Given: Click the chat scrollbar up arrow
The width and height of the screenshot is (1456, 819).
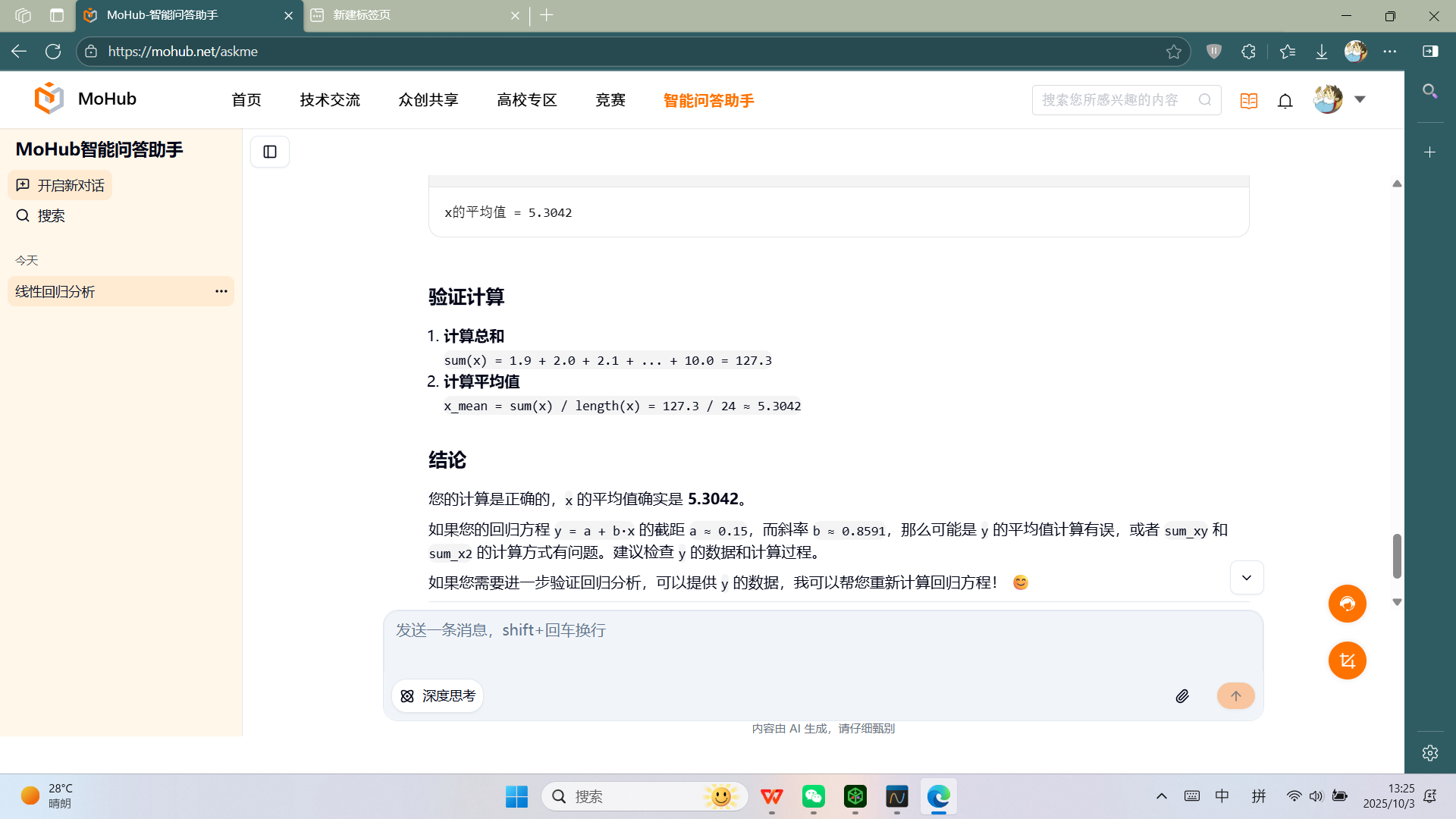Looking at the screenshot, I should [x=1397, y=184].
